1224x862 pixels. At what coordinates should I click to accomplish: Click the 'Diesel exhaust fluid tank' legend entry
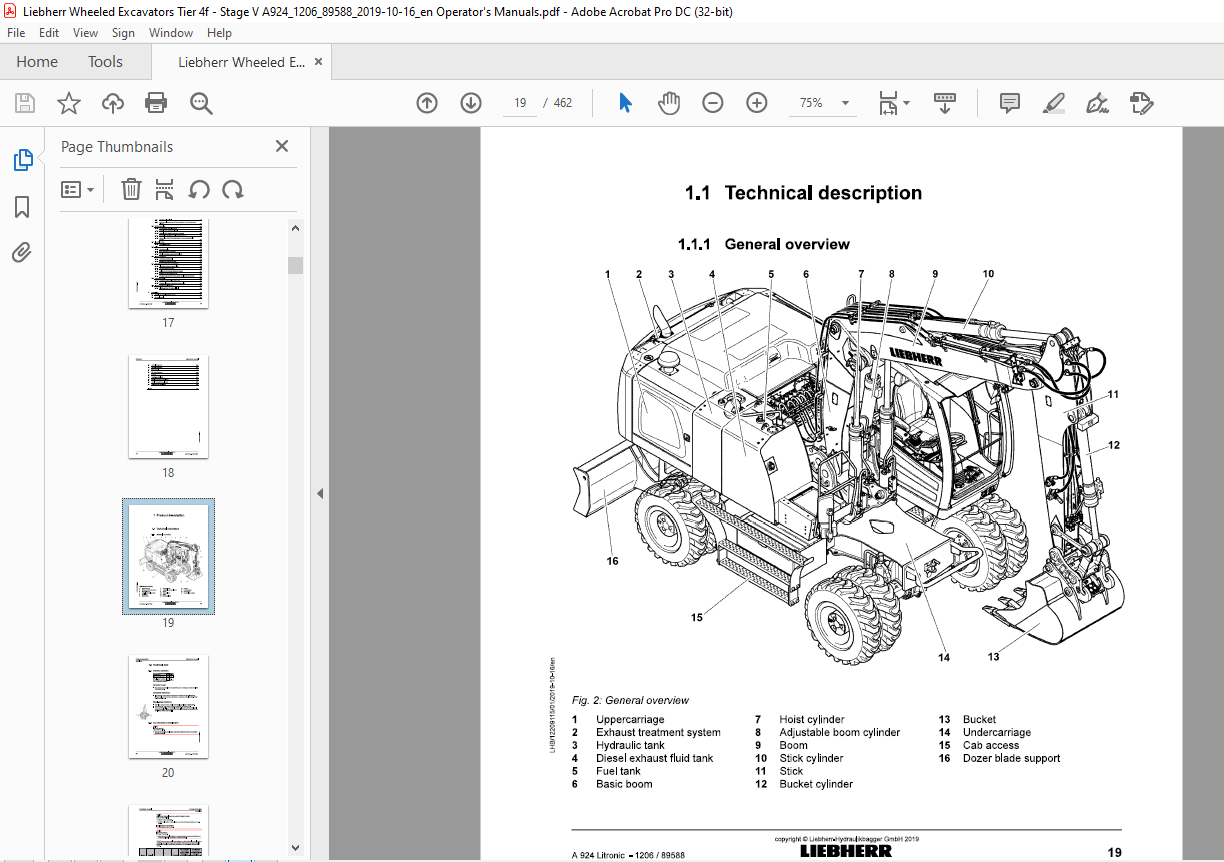655,758
